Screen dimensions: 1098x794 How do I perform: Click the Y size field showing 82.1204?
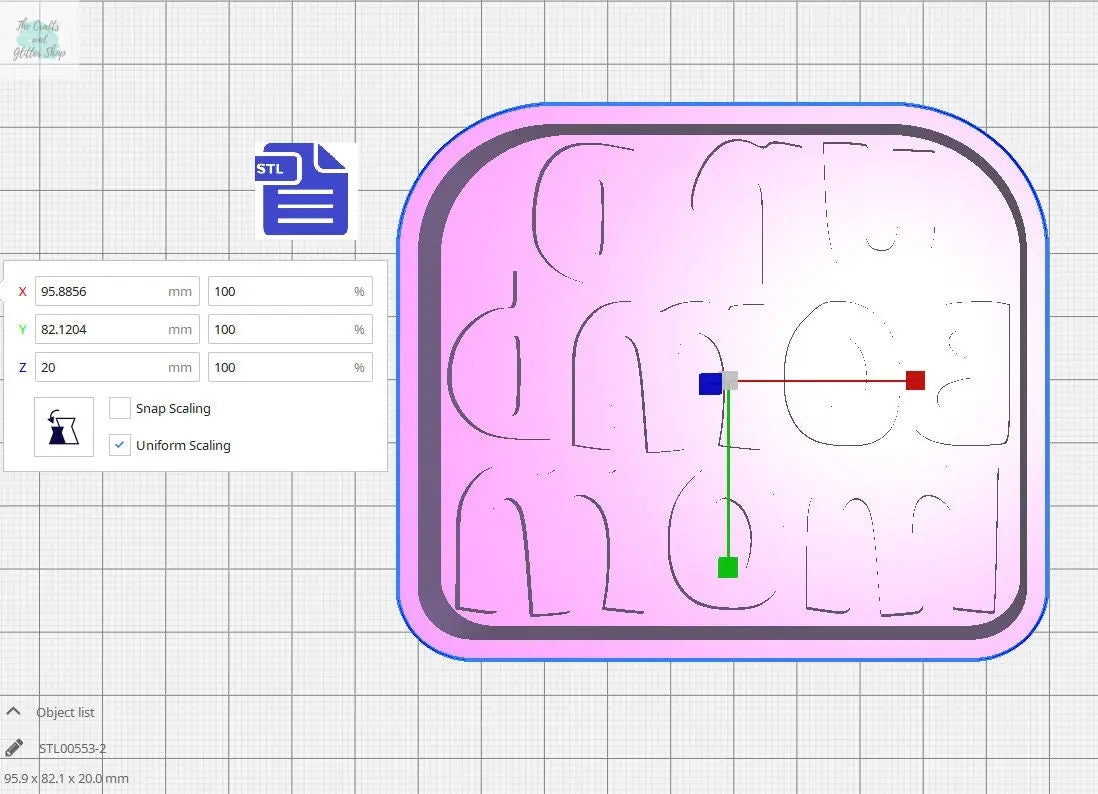tap(100, 329)
